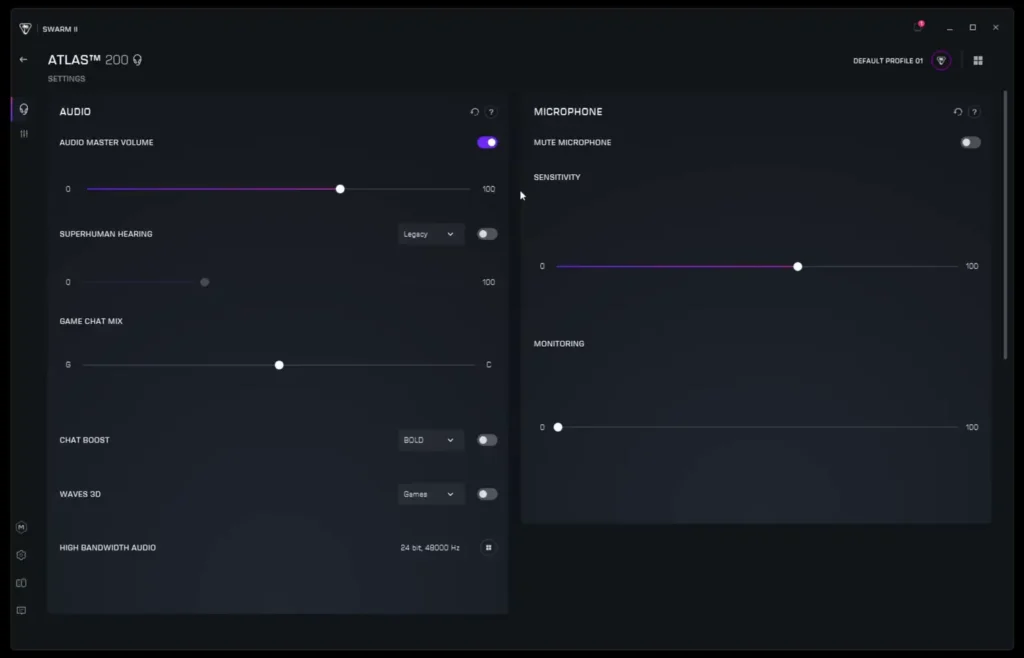Click the vertical scrollbar on the right
The height and width of the screenshot is (658, 1024).
1005,224
